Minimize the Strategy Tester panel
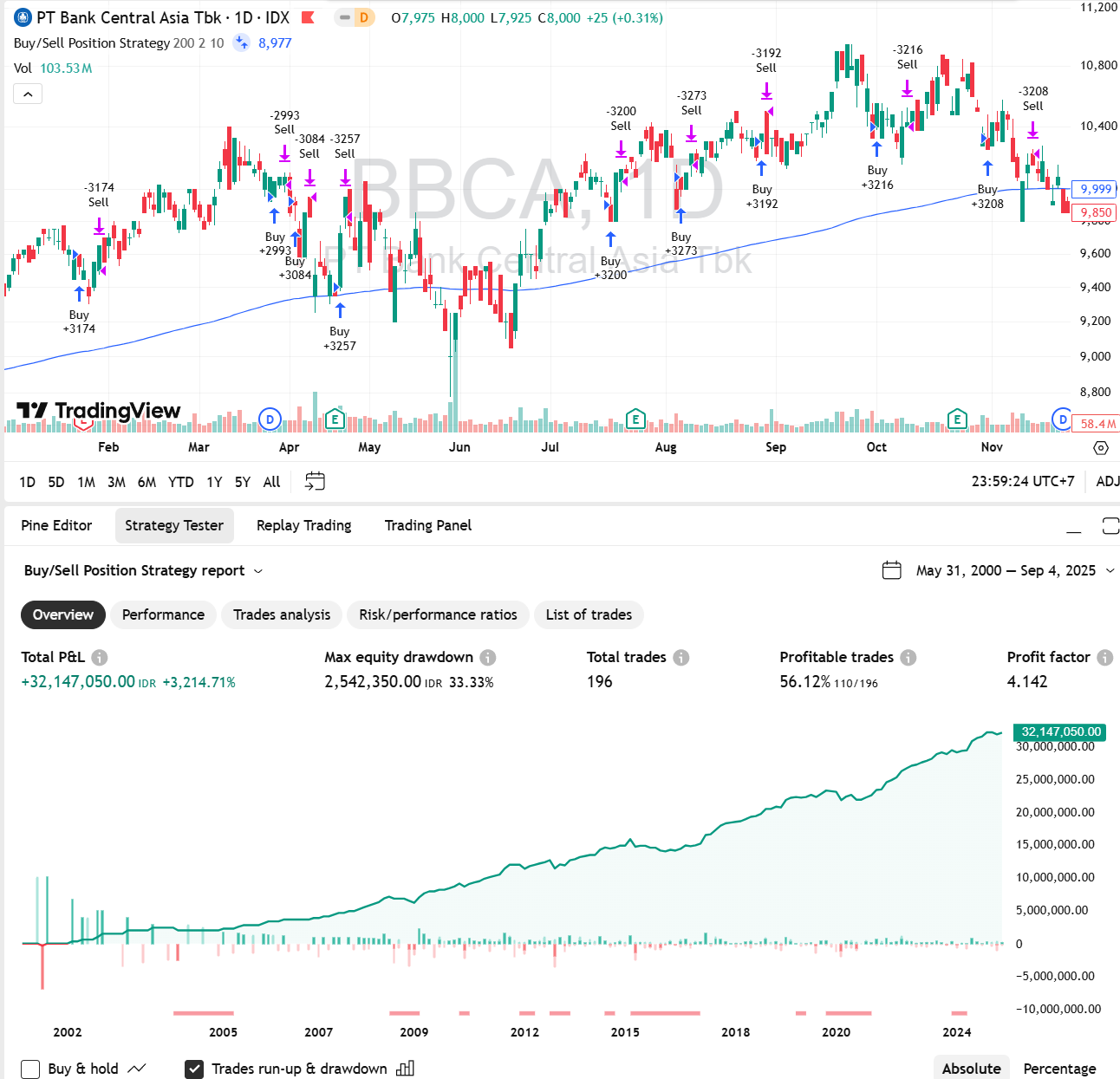 [1073, 526]
